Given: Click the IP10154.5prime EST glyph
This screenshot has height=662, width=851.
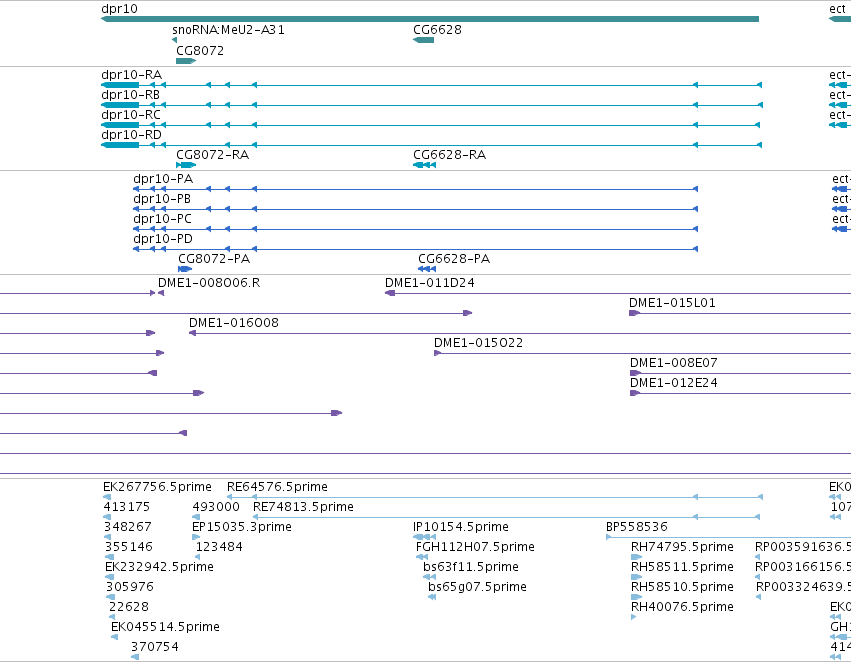Looking at the screenshot, I should [424, 537].
